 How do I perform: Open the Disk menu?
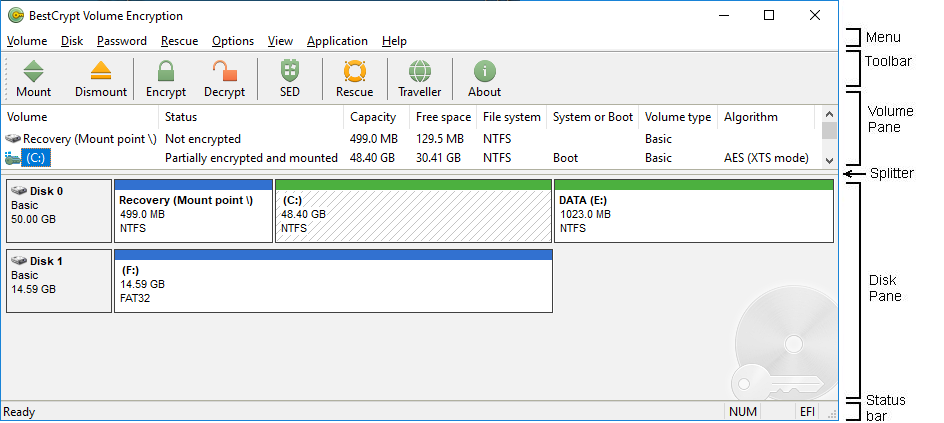click(72, 41)
